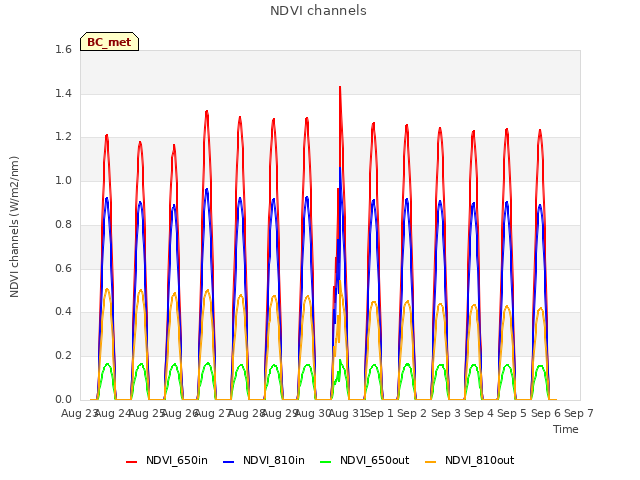Click the y-axis title 'NDVI channels (W/m2/nm)'
640x480 pixels.
point(14,227)
